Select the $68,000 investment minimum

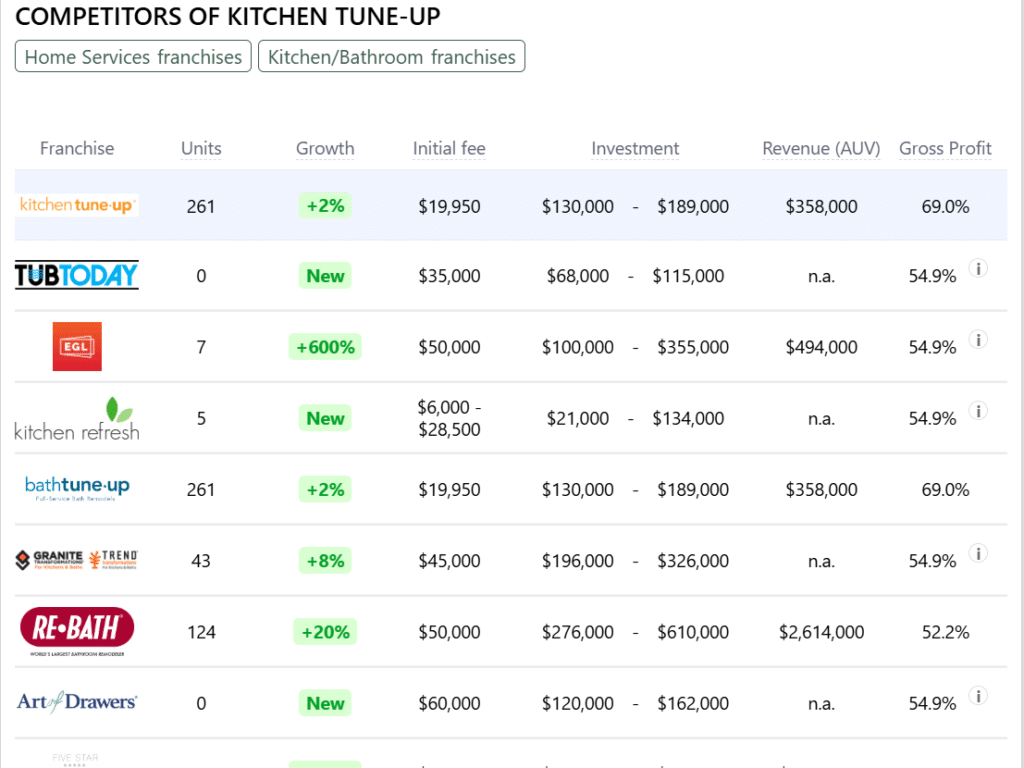(x=578, y=276)
